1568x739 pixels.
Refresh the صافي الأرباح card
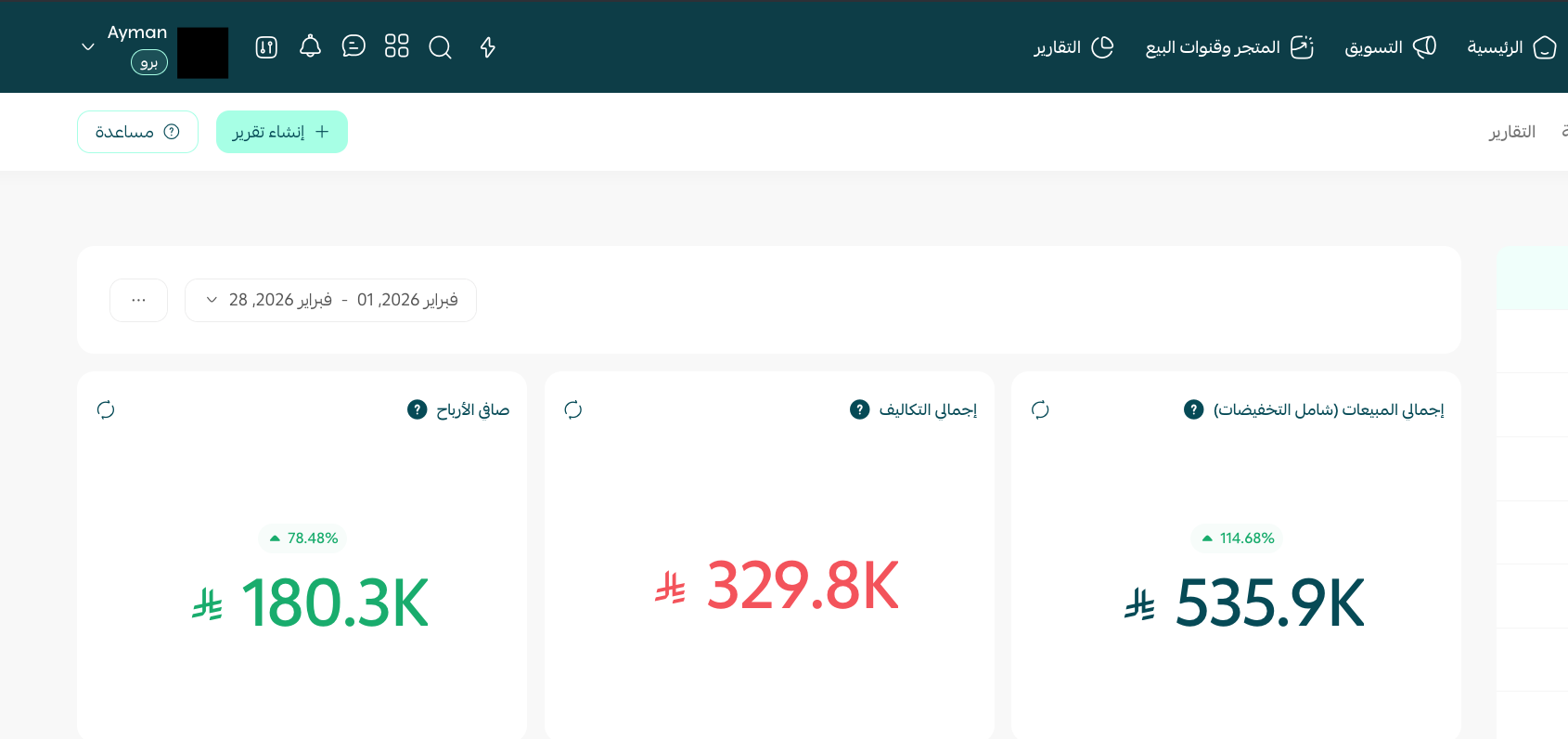tap(106, 409)
